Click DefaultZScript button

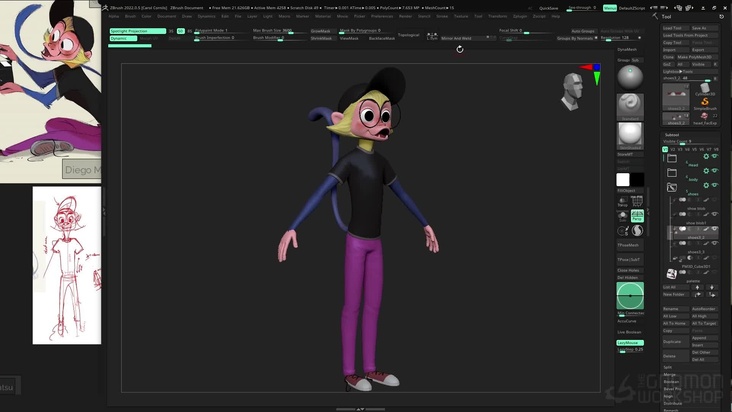pyautogui.click(x=632, y=8)
